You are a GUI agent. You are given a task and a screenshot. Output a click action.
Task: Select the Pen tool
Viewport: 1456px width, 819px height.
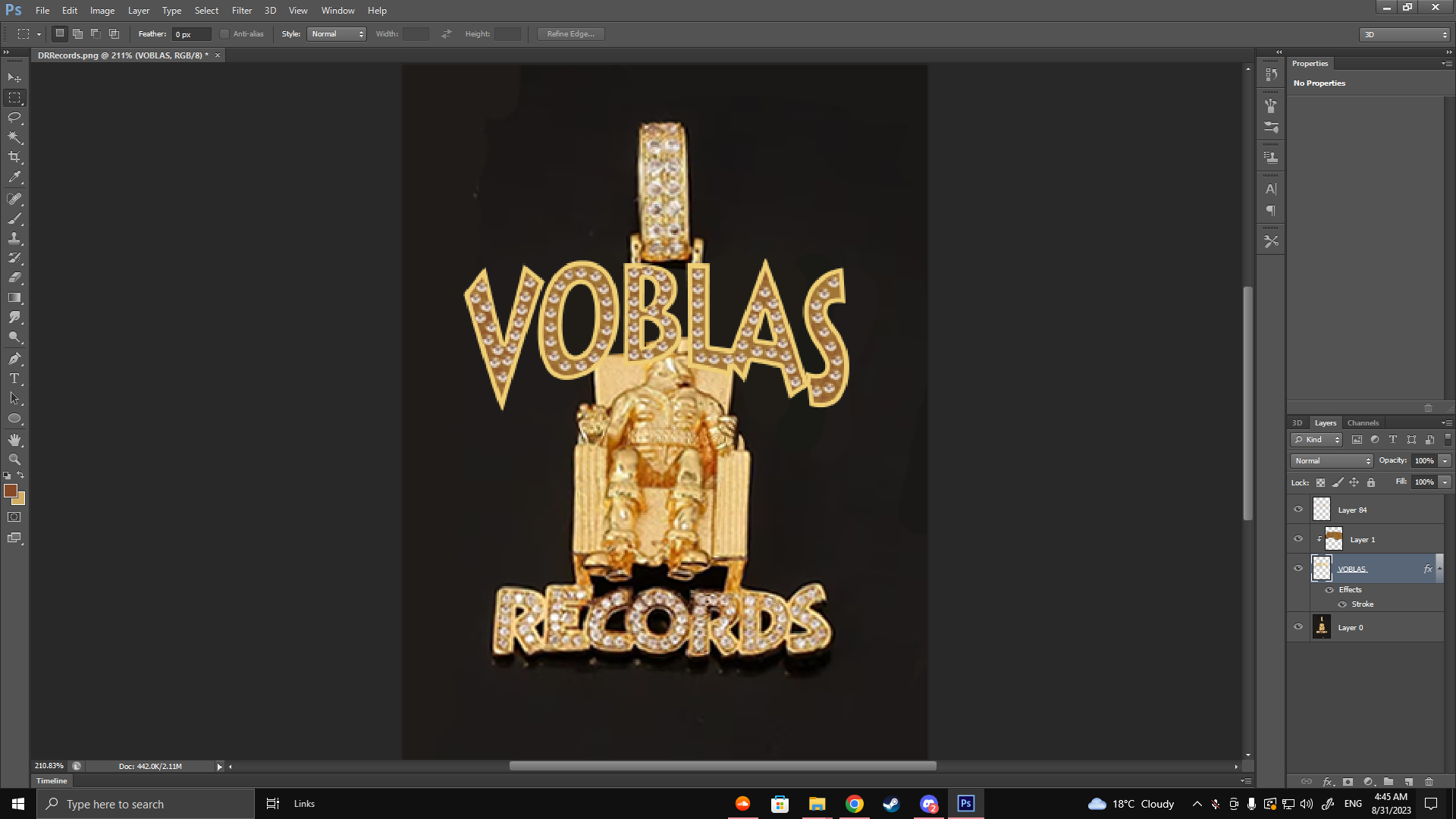(14, 359)
